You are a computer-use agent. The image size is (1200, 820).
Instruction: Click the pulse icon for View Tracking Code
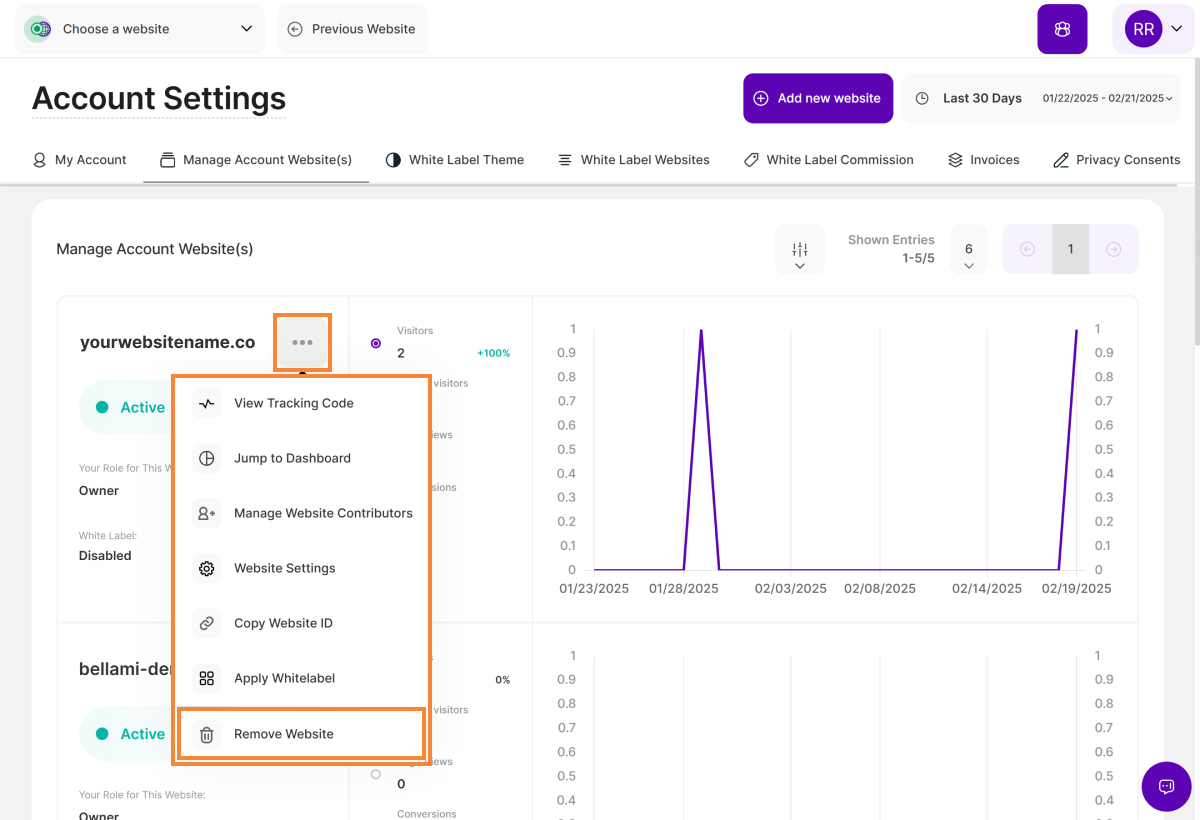(x=207, y=404)
